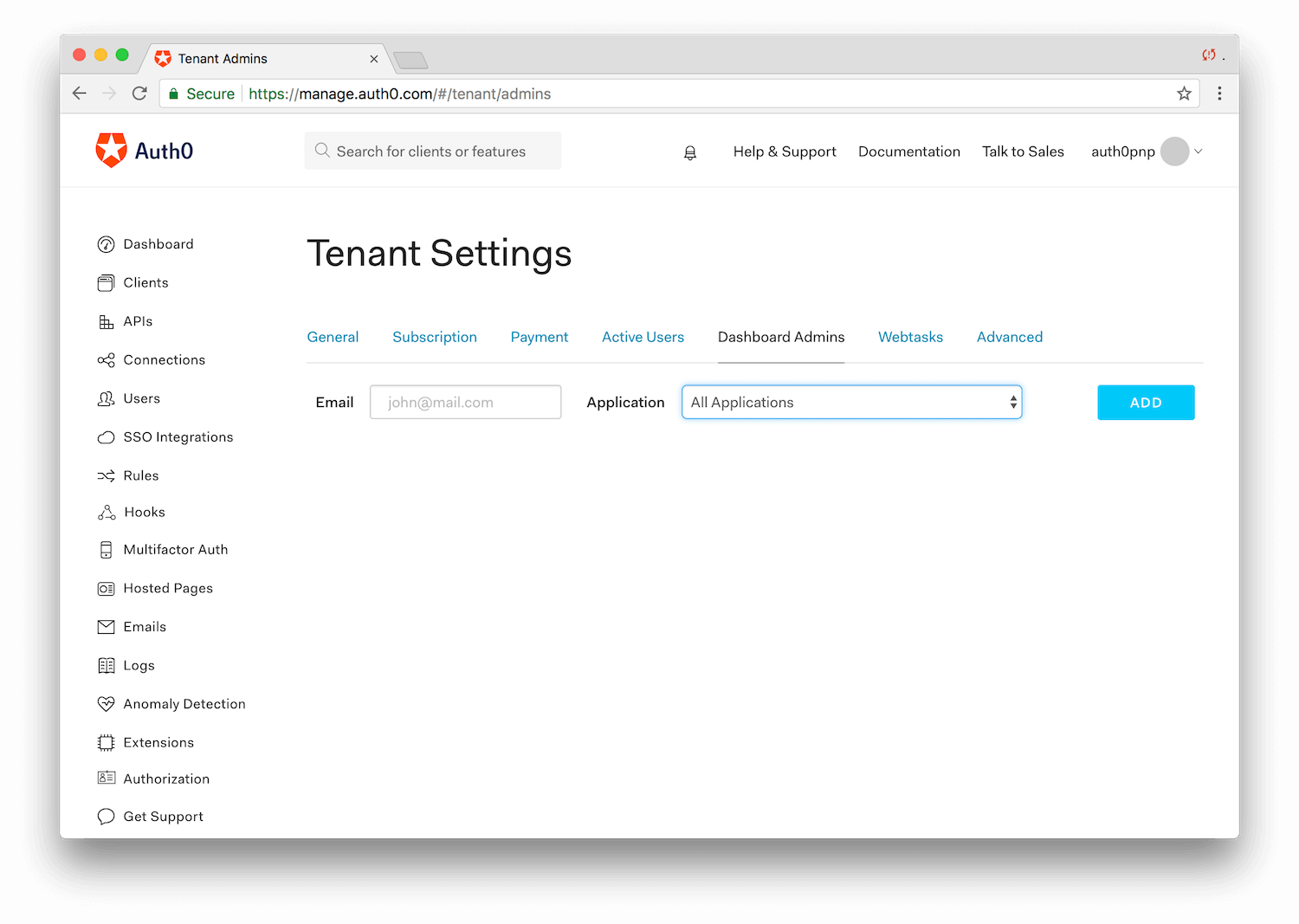Screen dimensions: 1299x924
Task: Go back with browser back arrow
Action: coord(80,94)
